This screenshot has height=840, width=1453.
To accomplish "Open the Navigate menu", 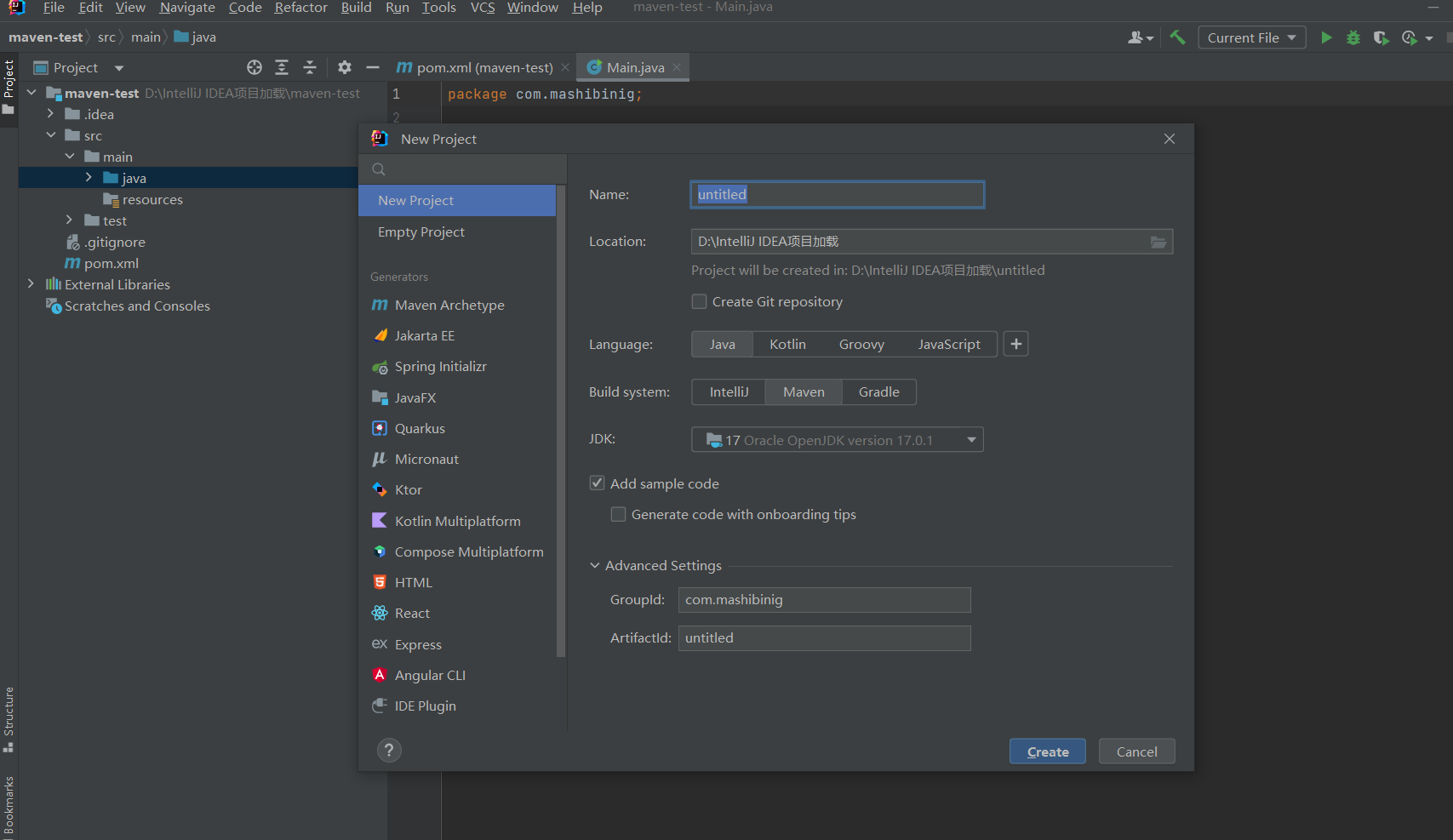I will point(187,8).
